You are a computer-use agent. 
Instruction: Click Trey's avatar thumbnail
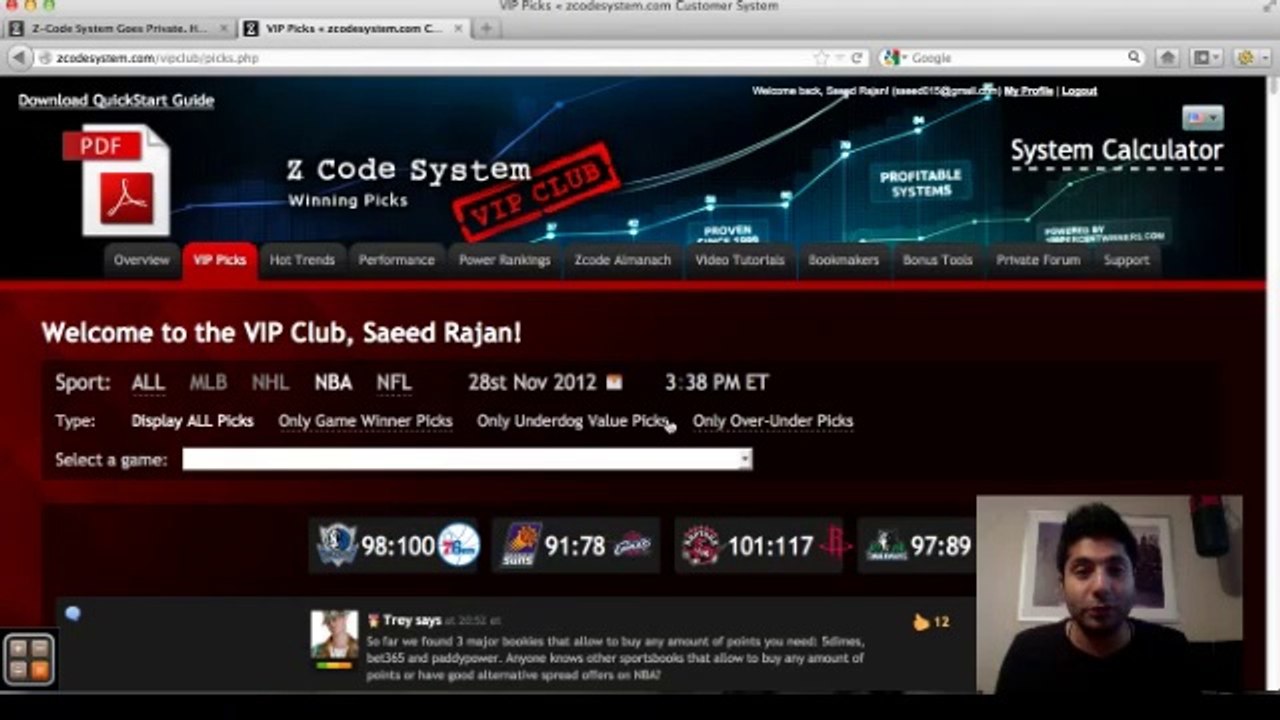click(x=335, y=635)
